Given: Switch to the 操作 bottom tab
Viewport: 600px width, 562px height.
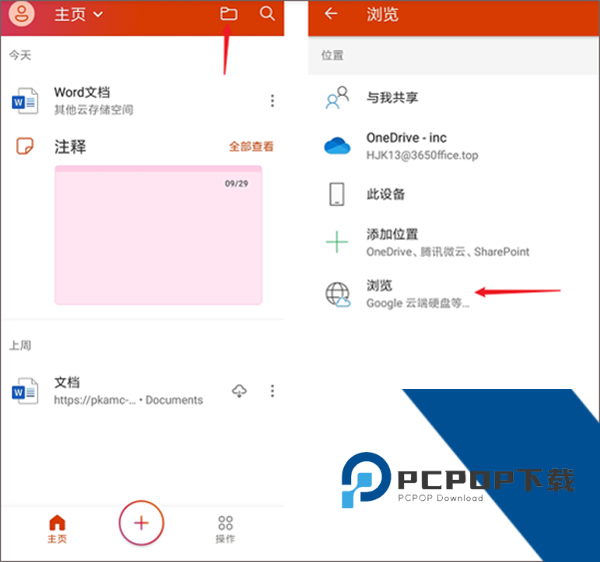Looking at the screenshot, I should (x=225, y=529).
